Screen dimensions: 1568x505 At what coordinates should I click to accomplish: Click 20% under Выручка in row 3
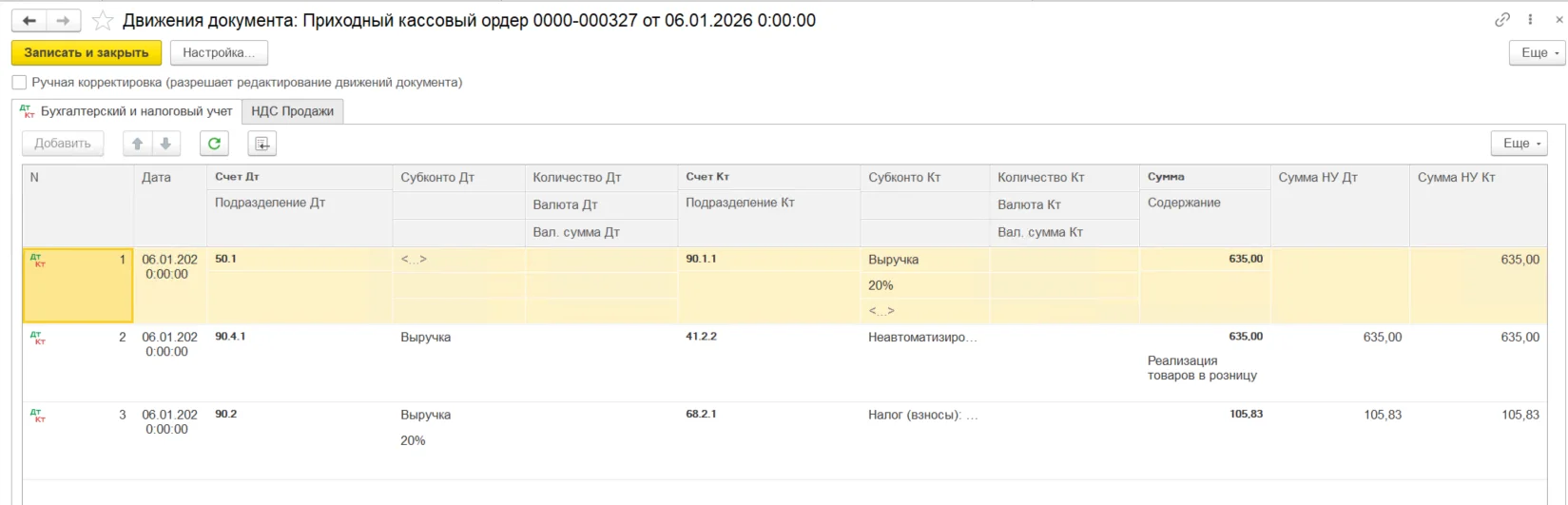click(413, 441)
